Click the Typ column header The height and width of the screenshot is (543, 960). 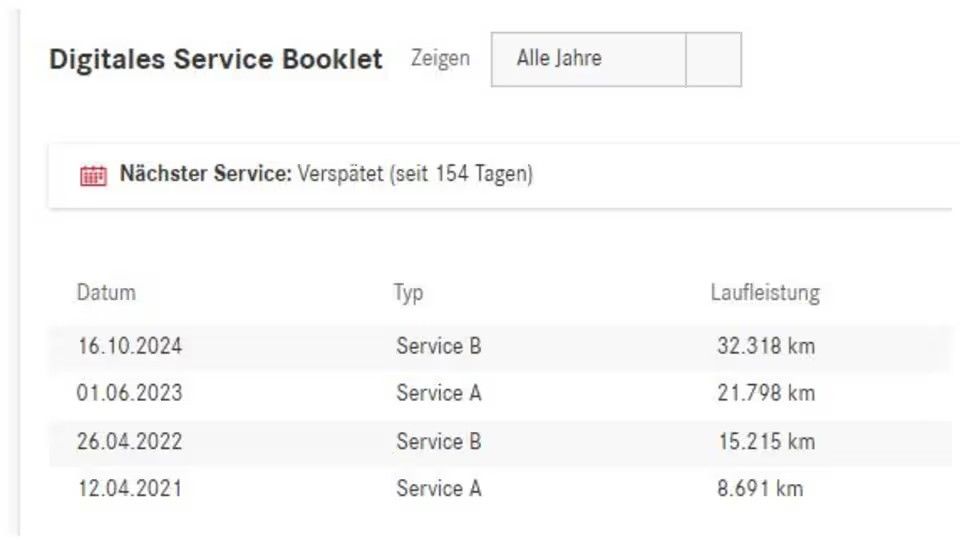click(x=408, y=293)
